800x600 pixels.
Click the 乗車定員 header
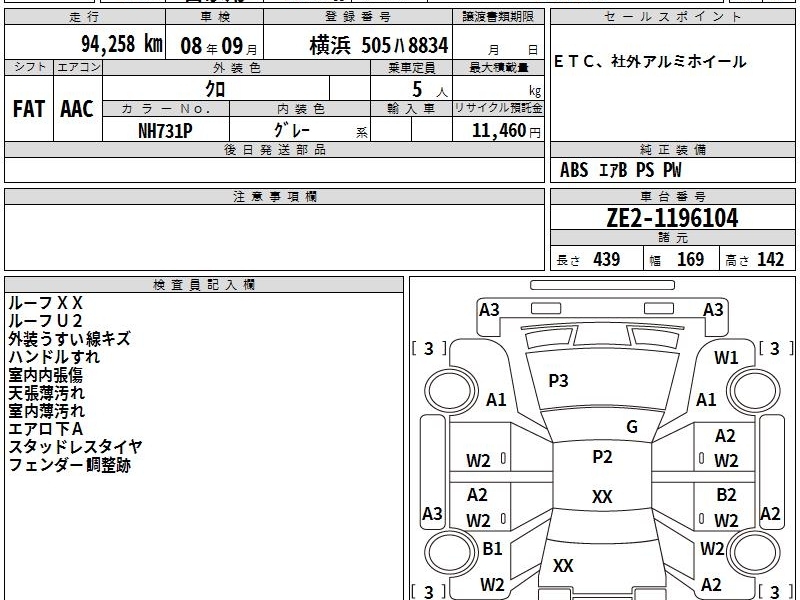pyautogui.click(x=411, y=67)
